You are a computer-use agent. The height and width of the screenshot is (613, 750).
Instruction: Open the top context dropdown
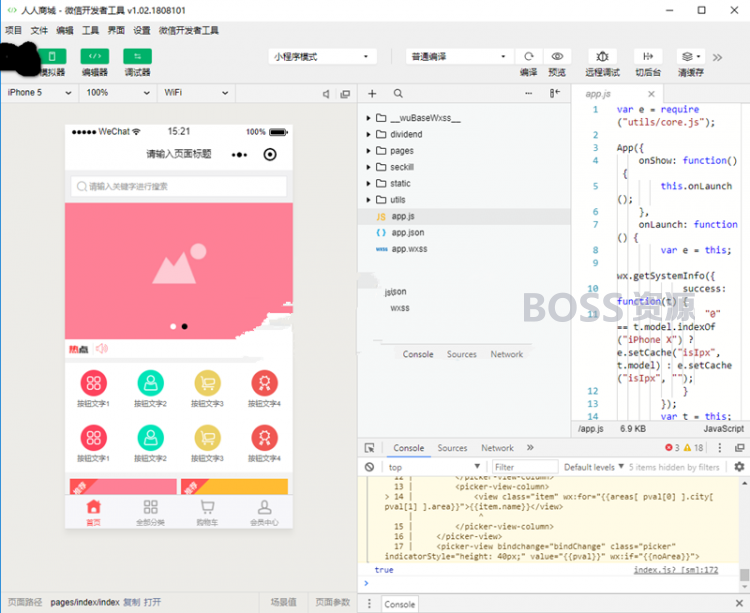(x=434, y=467)
